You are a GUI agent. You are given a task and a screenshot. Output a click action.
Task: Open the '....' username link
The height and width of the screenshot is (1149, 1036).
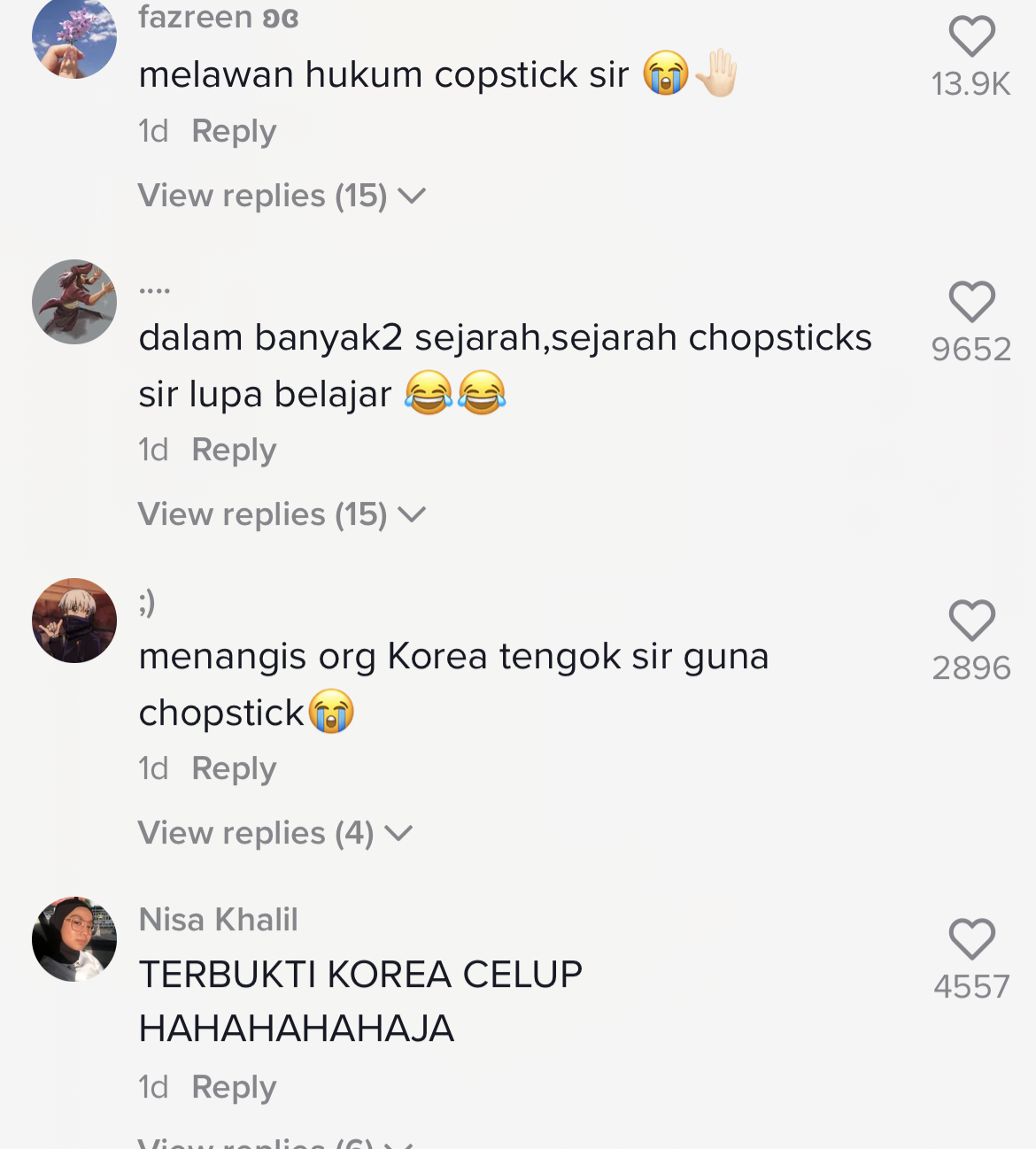tap(154, 289)
